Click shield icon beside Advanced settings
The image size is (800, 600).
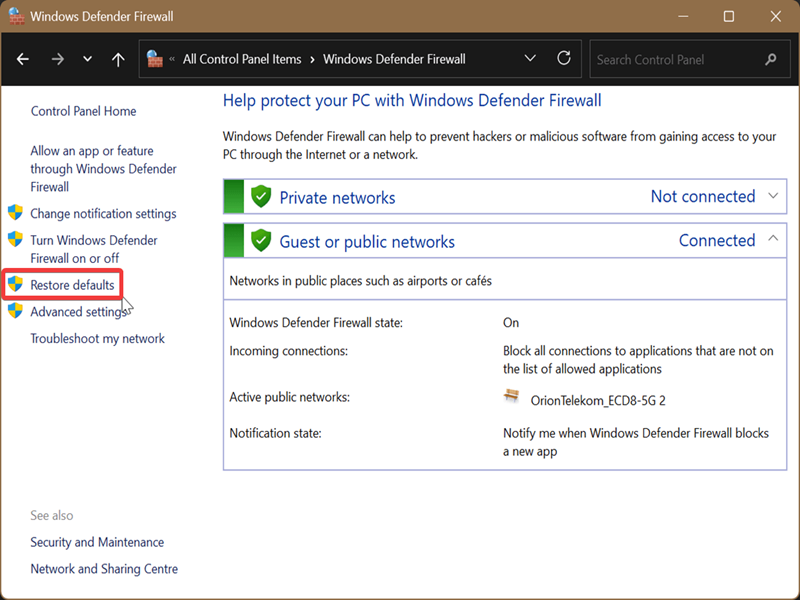15,310
